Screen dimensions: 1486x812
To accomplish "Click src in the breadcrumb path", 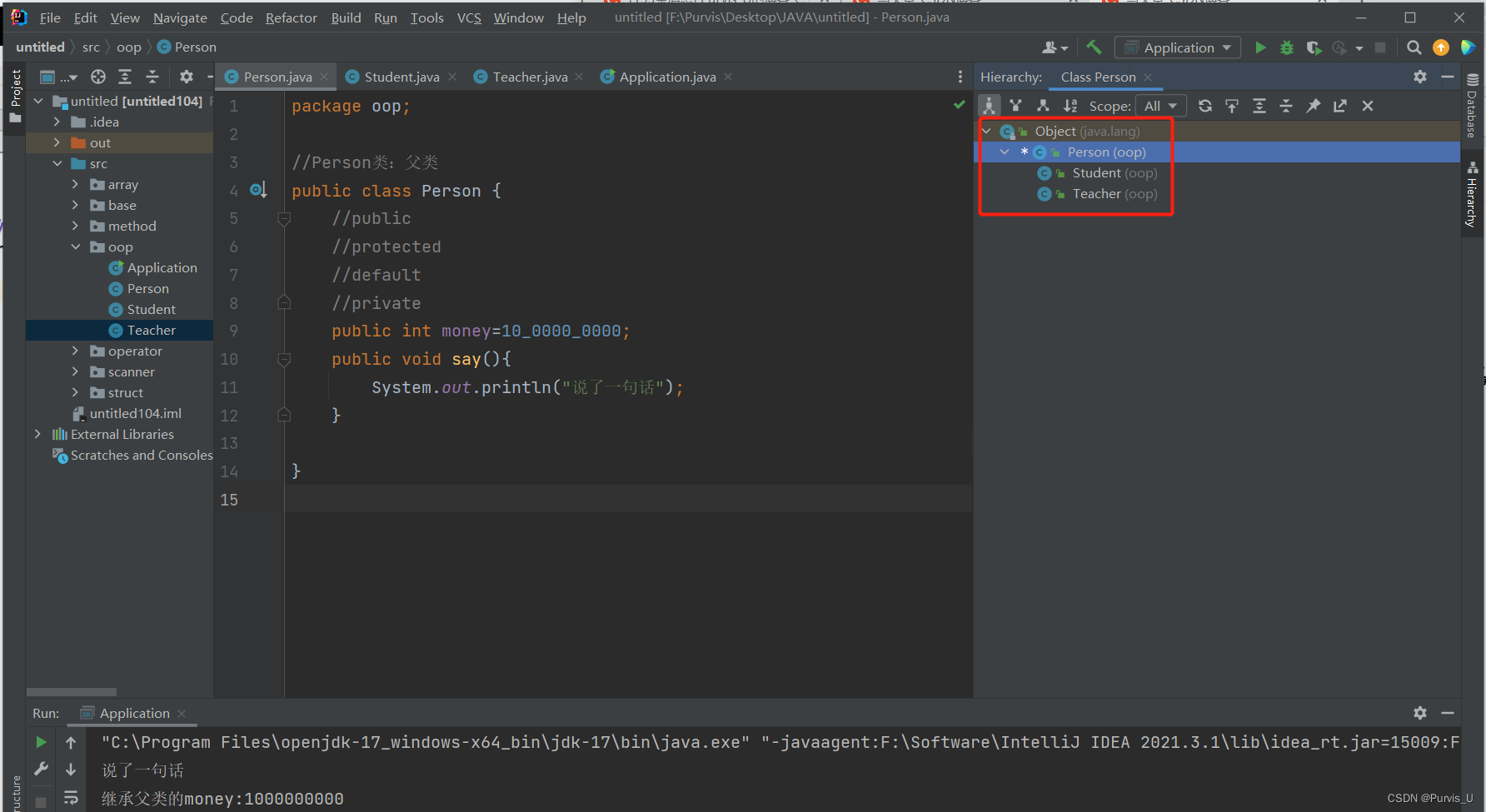I will tap(91, 47).
